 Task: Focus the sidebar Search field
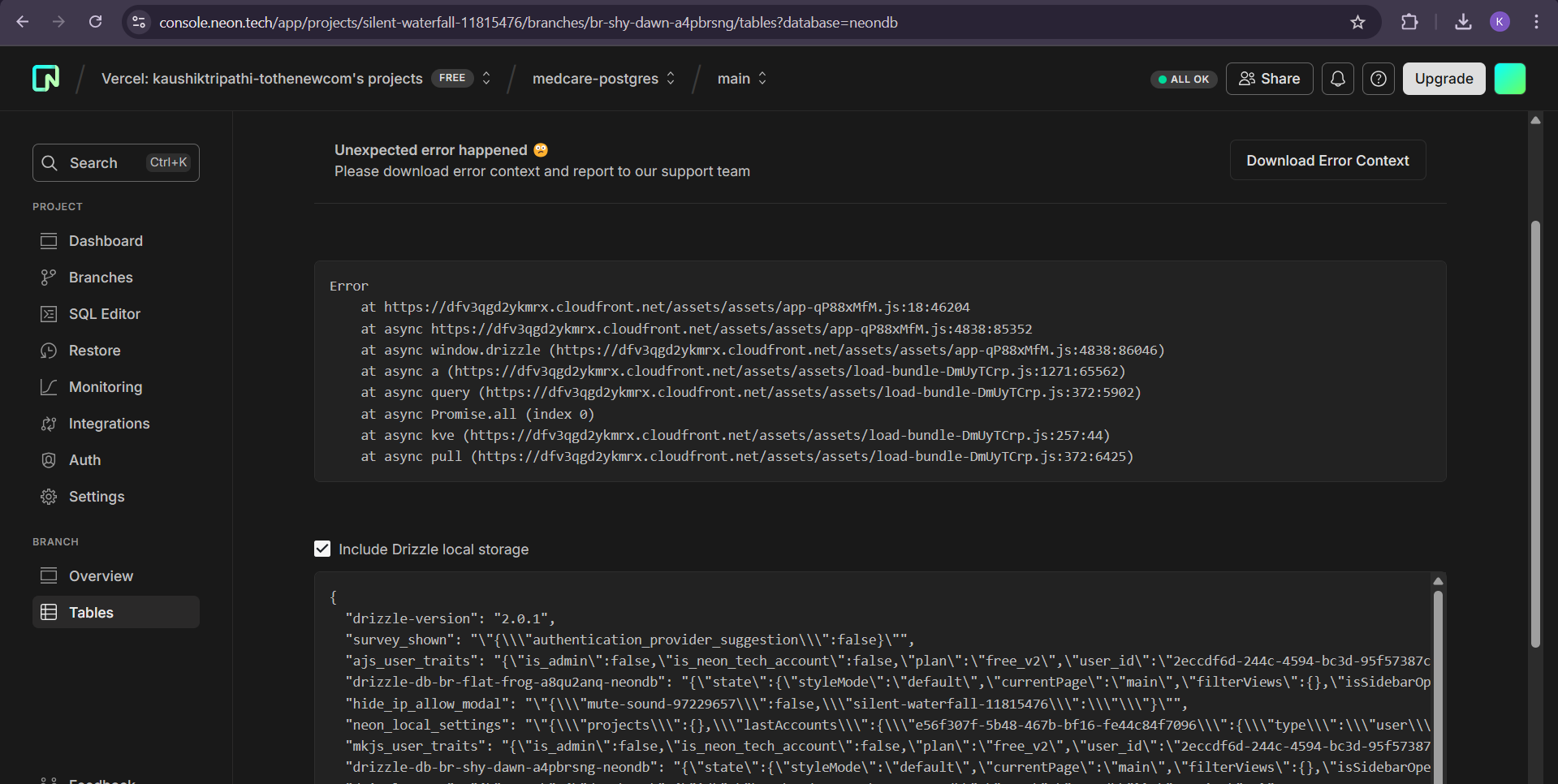[116, 163]
